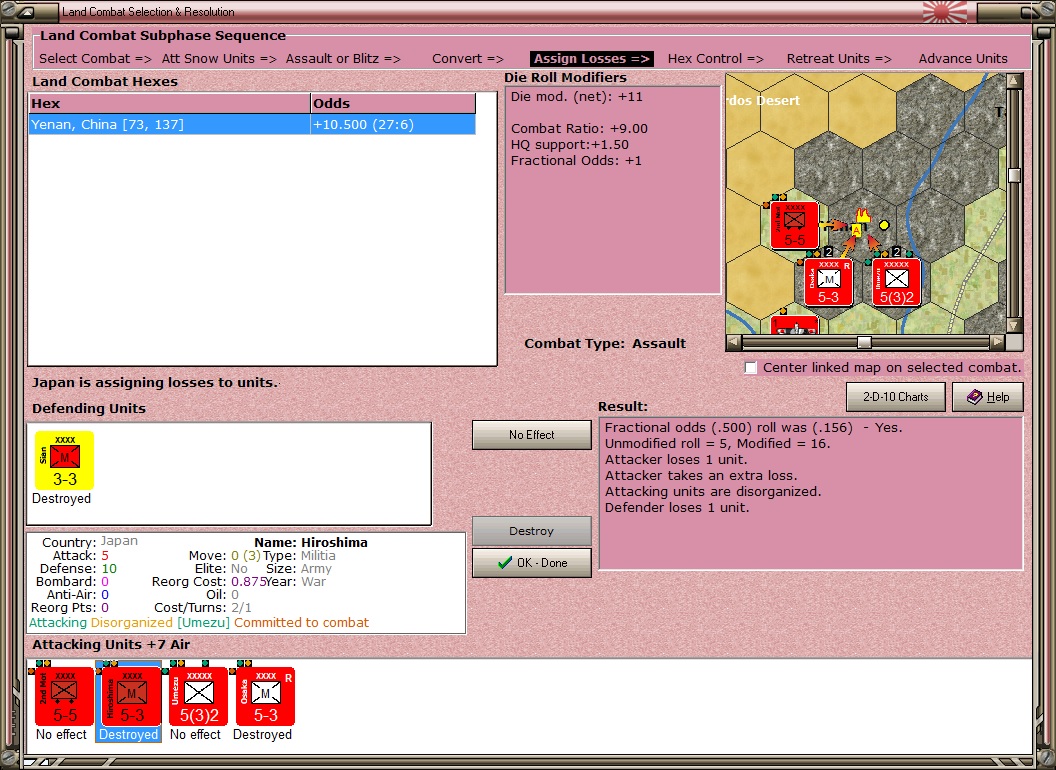Click the yellow circle marker on map
The height and width of the screenshot is (770, 1056).
pos(884,225)
